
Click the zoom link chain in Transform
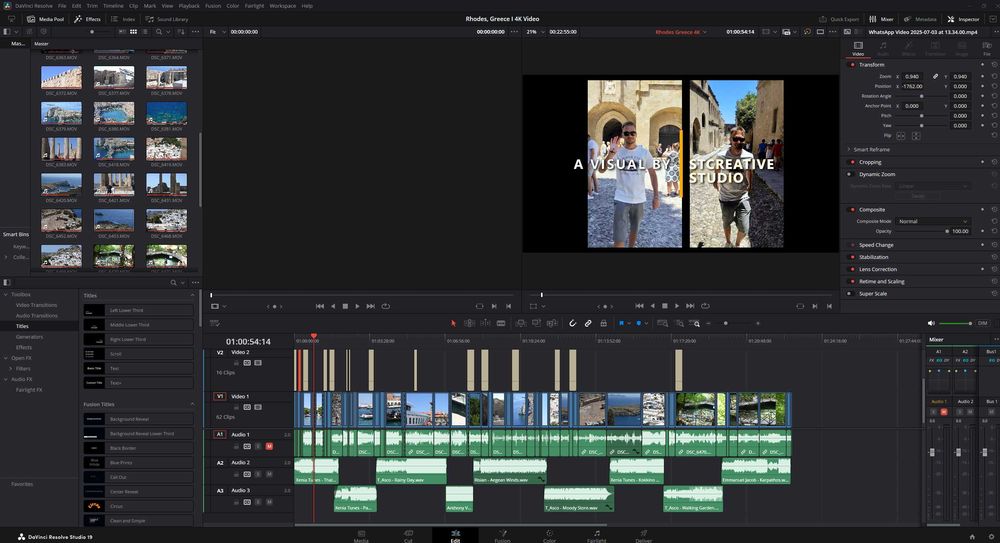(936, 76)
